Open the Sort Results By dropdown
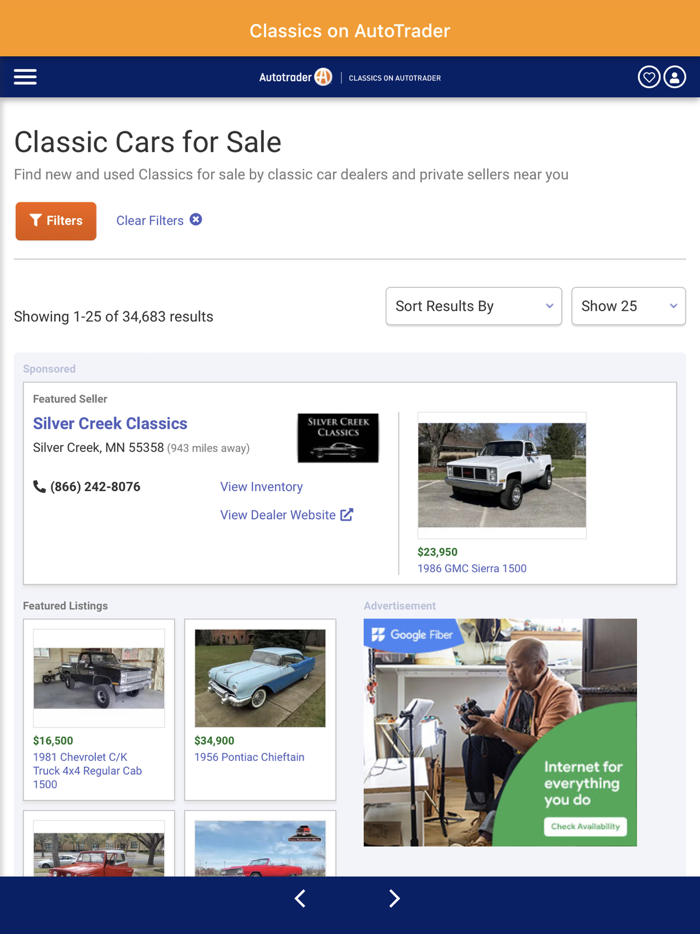This screenshot has height=934, width=700. click(x=473, y=306)
